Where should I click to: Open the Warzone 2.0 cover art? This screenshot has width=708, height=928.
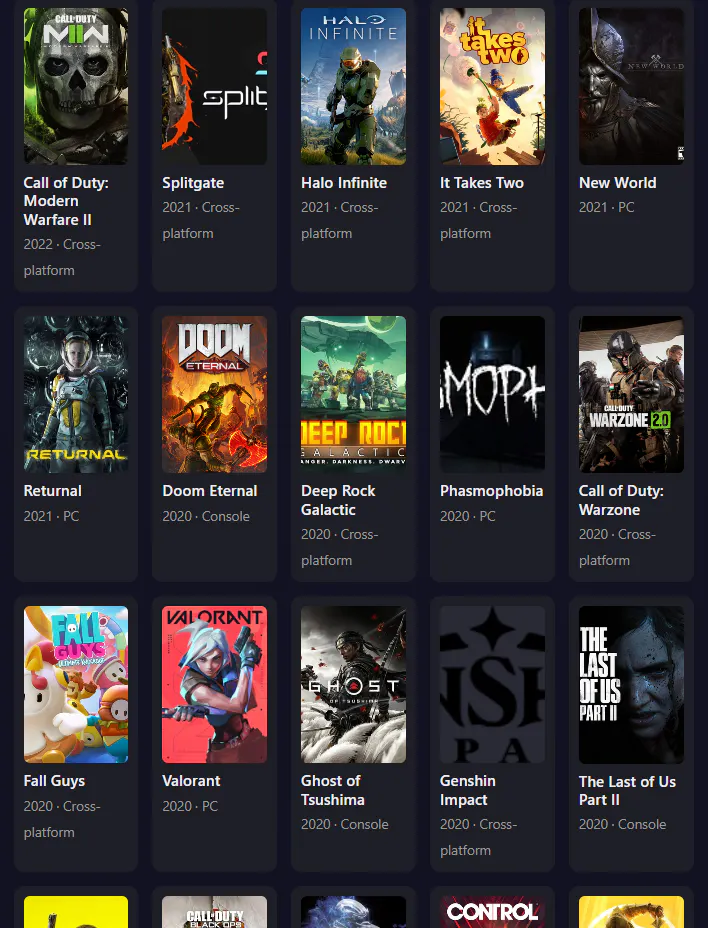tap(631, 394)
